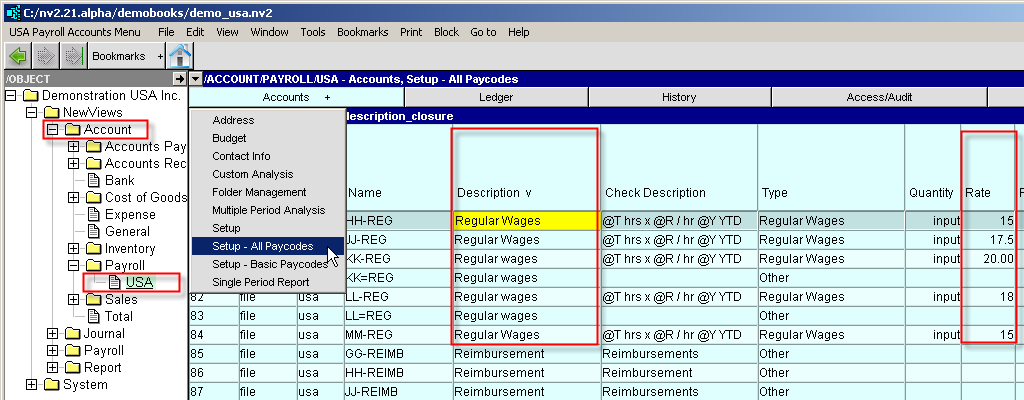Image resolution: width=1024 pixels, height=400 pixels.
Task: Click the arrow button on OBJECT panel header
Action: (x=179, y=78)
